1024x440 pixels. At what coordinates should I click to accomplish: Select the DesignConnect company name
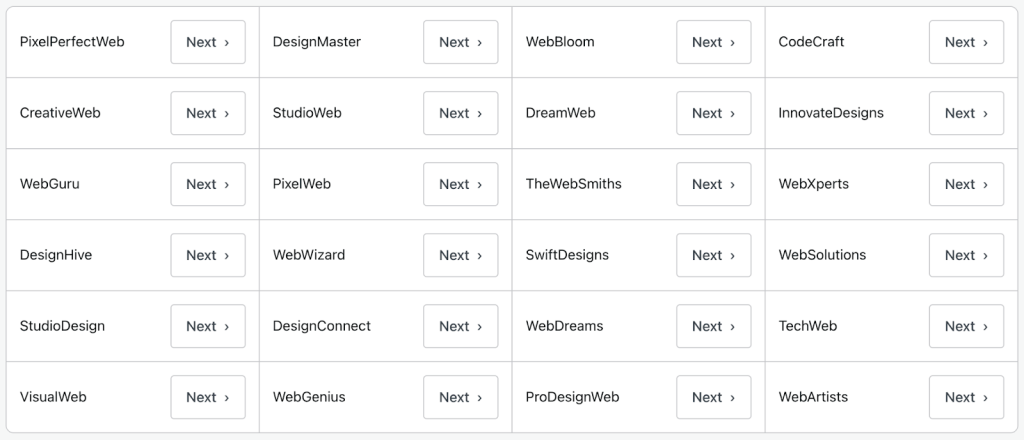pyautogui.click(x=322, y=326)
